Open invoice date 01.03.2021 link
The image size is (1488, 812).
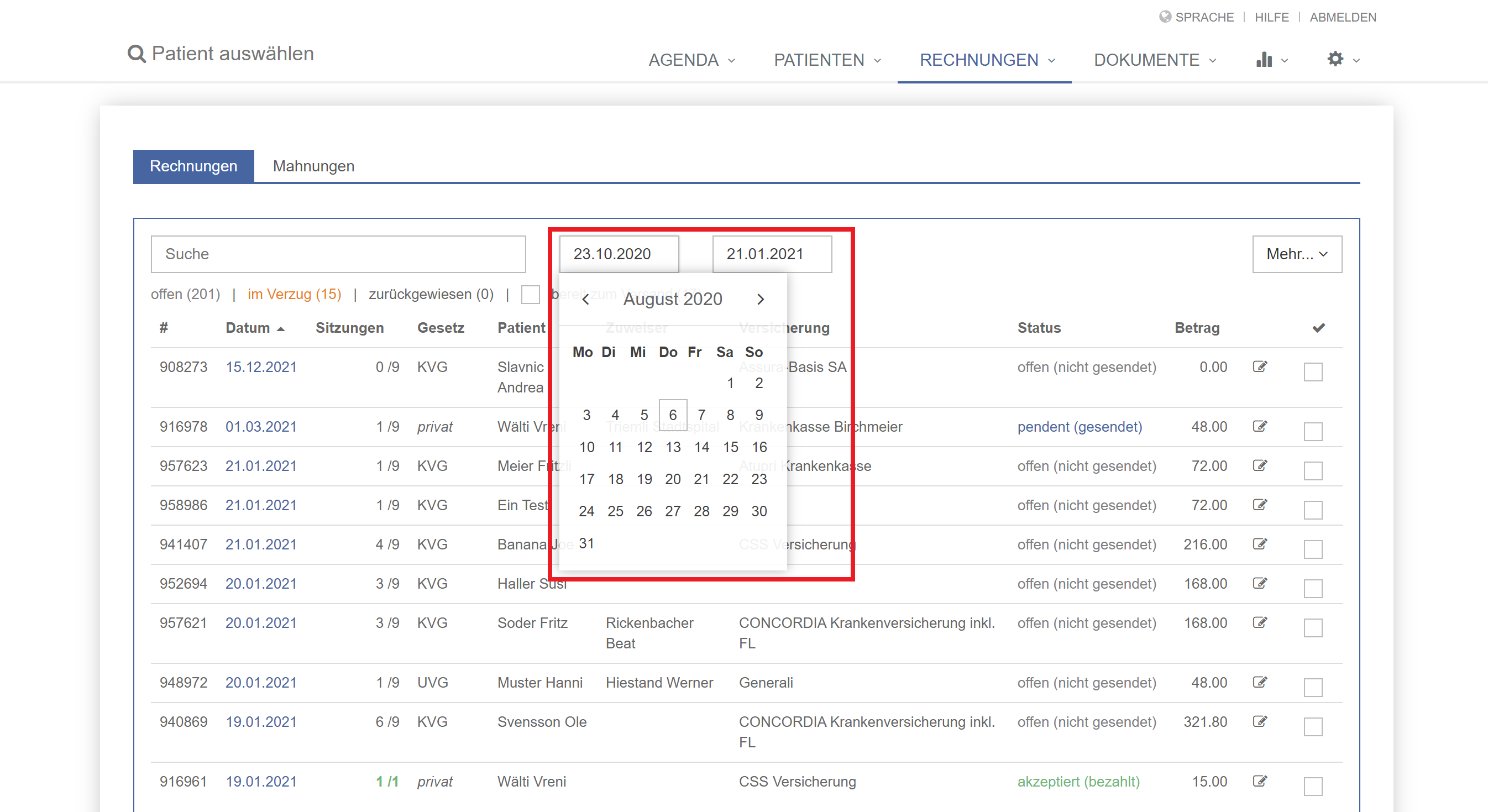(260, 427)
